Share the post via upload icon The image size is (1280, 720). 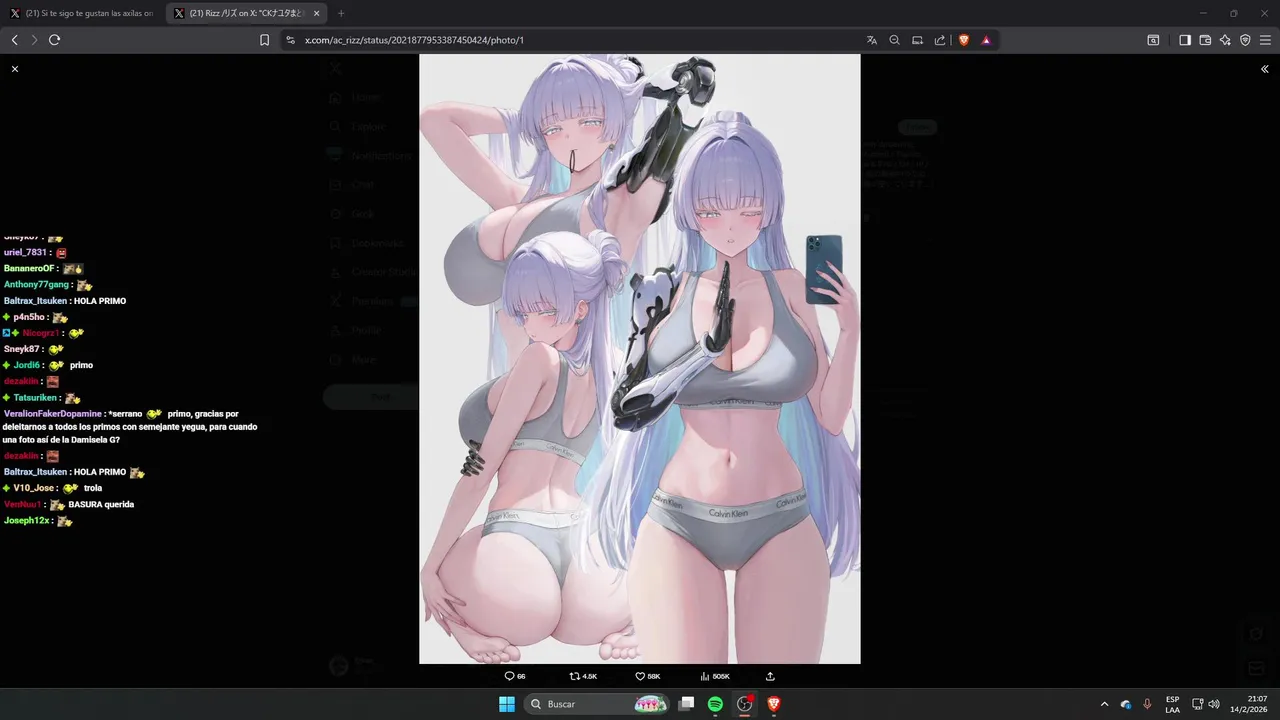pos(770,677)
